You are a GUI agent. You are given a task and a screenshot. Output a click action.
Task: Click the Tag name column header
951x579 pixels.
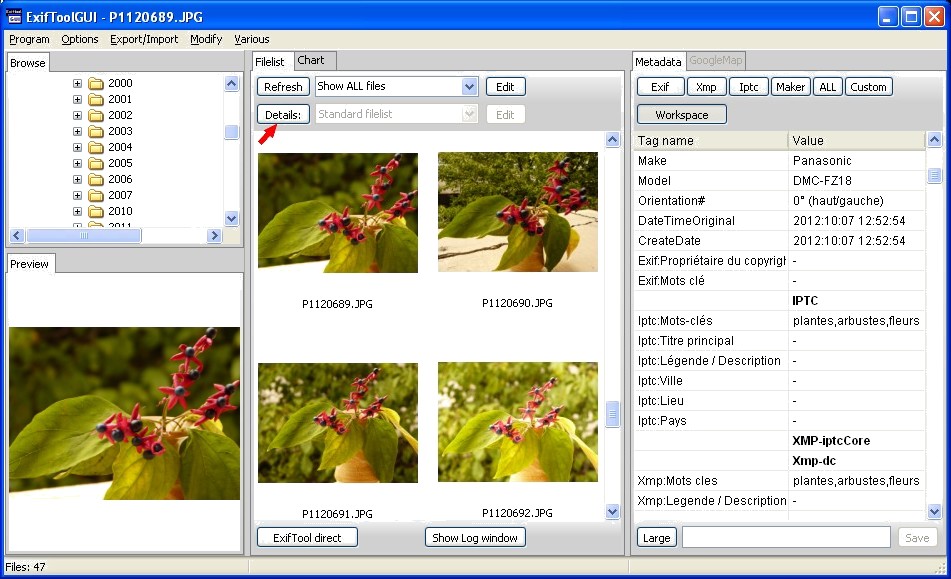711,141
